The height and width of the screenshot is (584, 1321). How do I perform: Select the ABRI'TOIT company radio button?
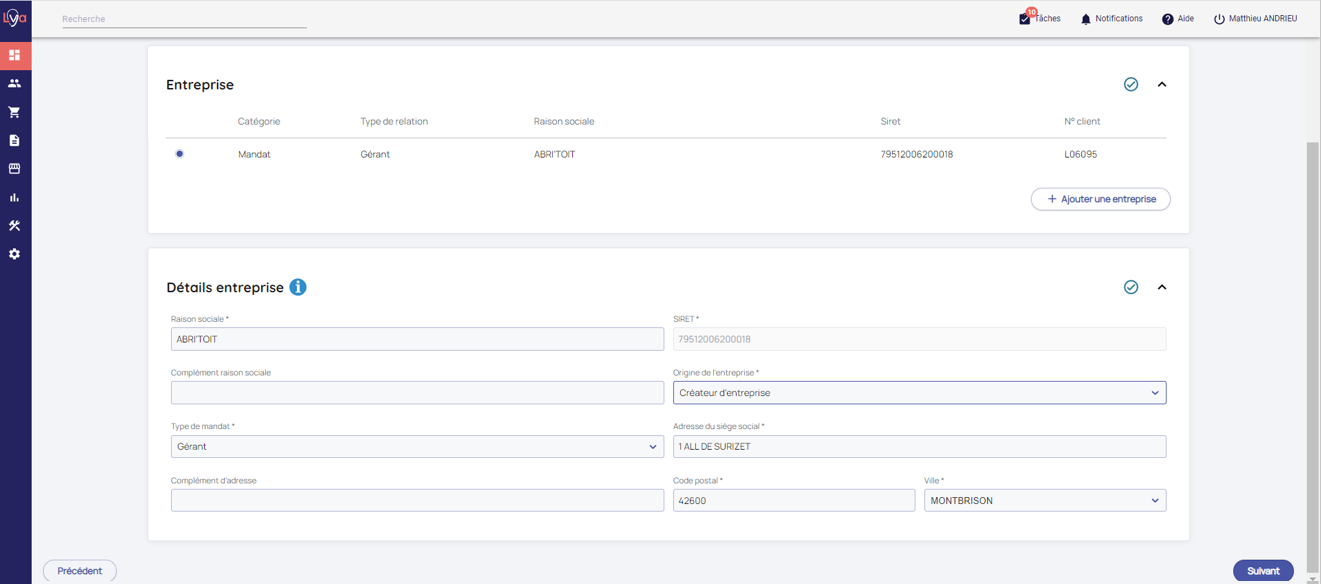pyautogui.click(x=180, y=154)
